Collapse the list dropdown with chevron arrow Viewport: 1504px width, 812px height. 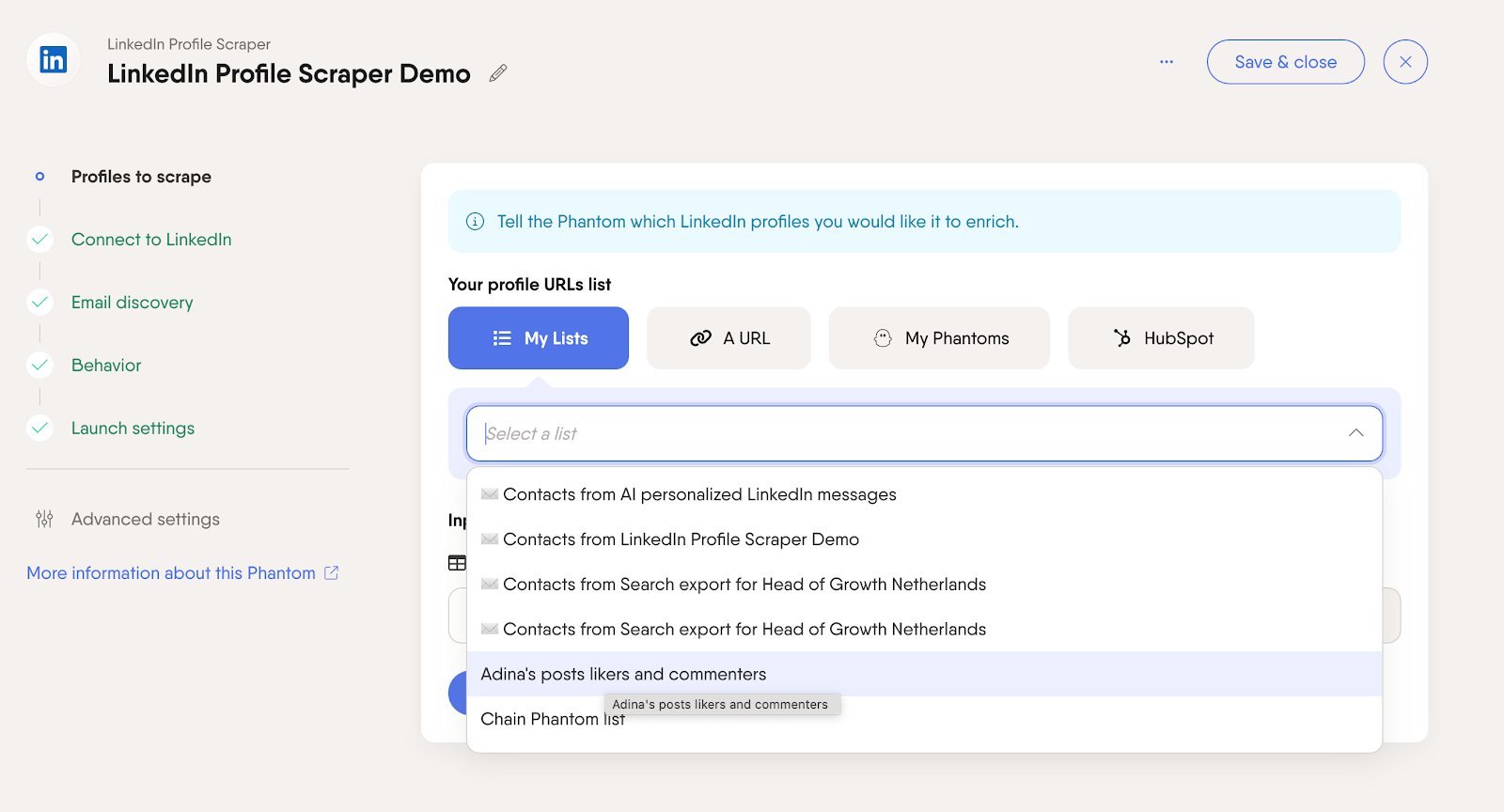coord(1355,433)
